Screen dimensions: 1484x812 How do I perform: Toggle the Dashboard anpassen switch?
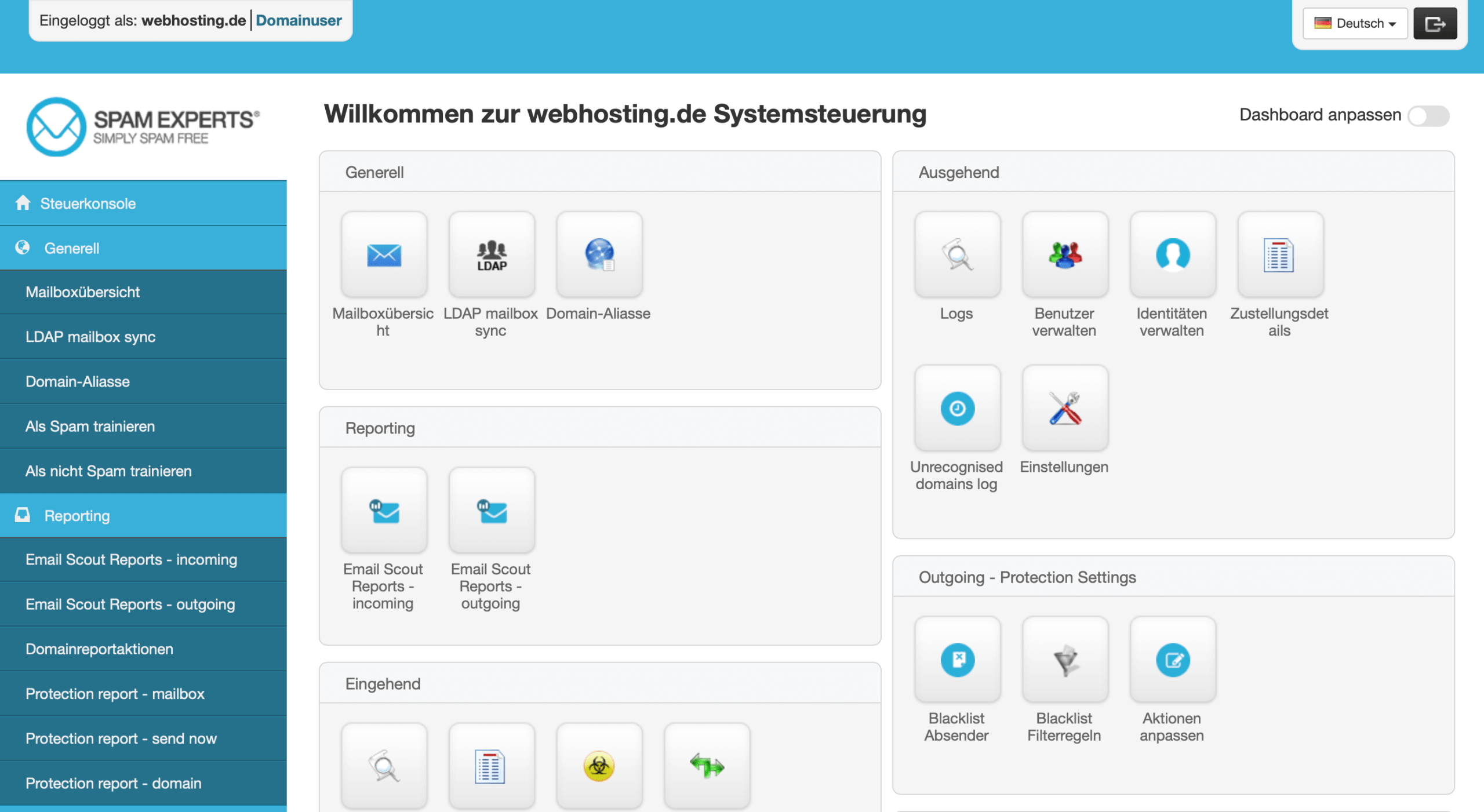tap(1428, 115)
